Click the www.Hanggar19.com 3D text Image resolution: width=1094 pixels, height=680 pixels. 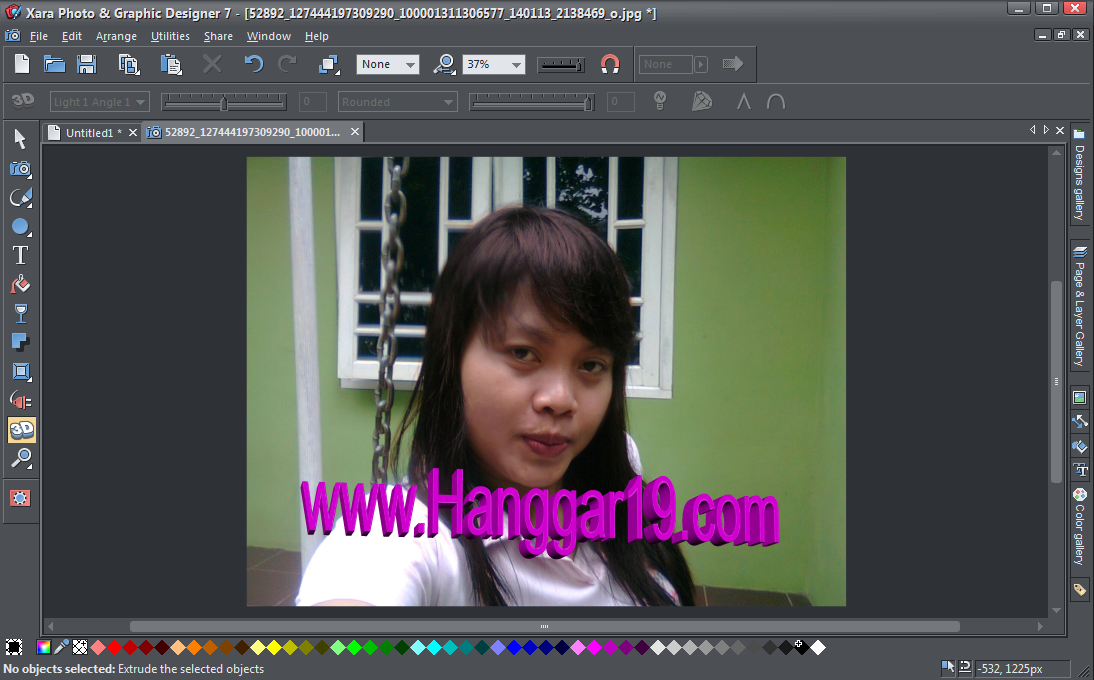coord(539,515)
